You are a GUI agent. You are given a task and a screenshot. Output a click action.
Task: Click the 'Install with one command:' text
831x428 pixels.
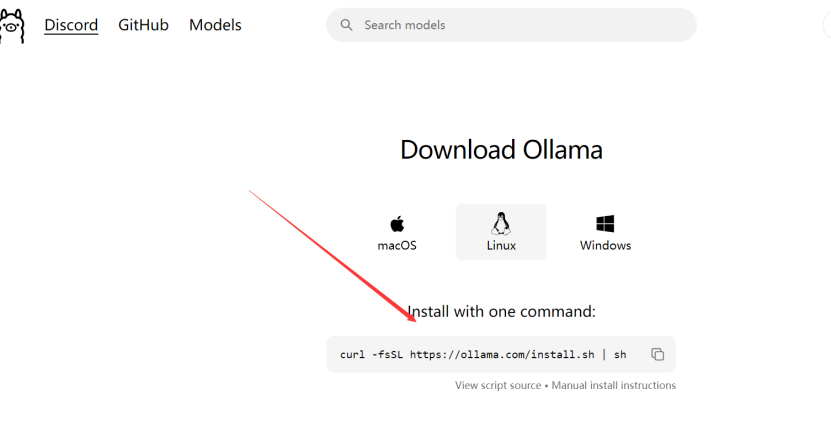coord(501,311)
